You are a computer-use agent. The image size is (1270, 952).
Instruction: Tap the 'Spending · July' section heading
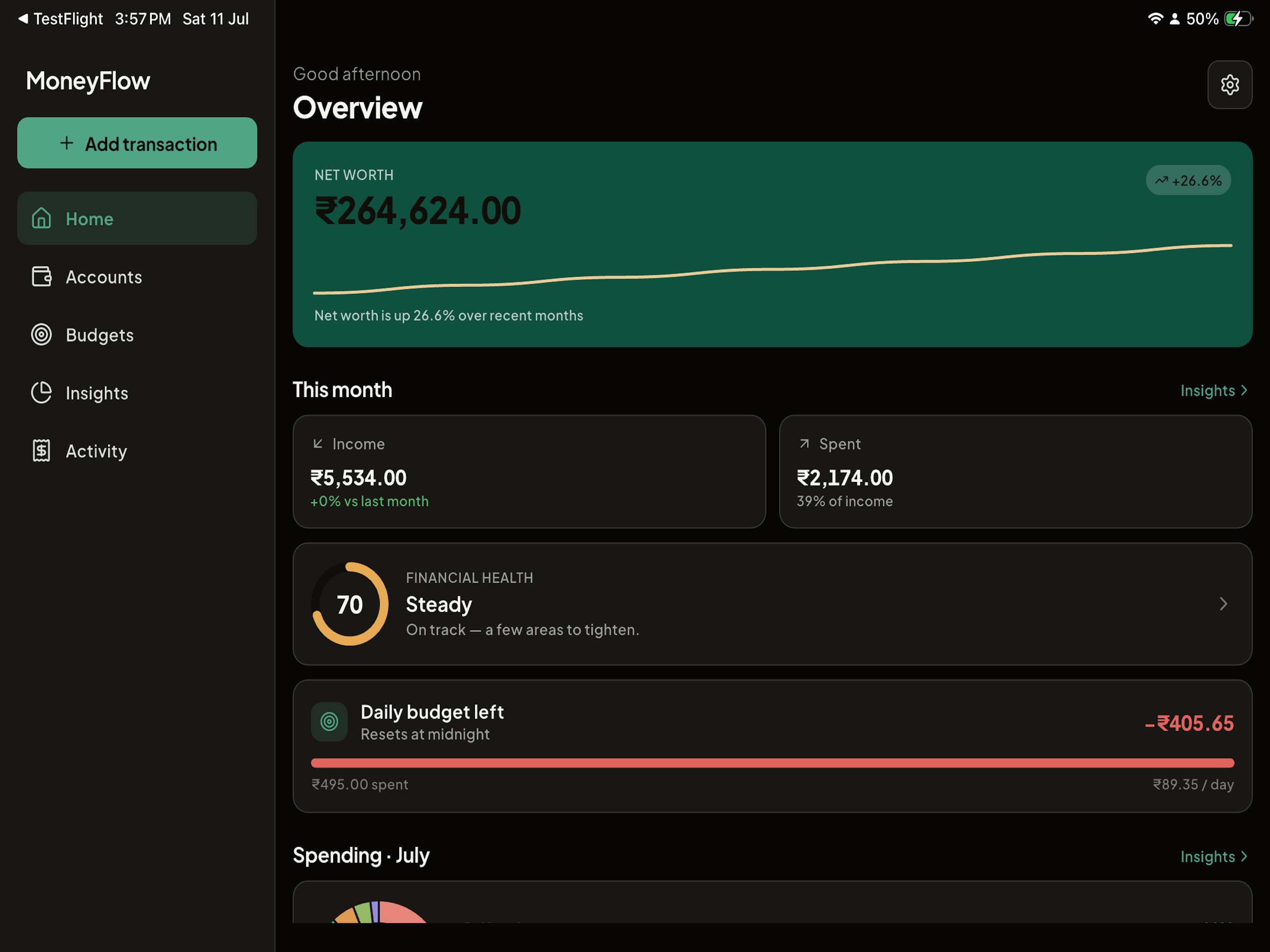point(361,856)
